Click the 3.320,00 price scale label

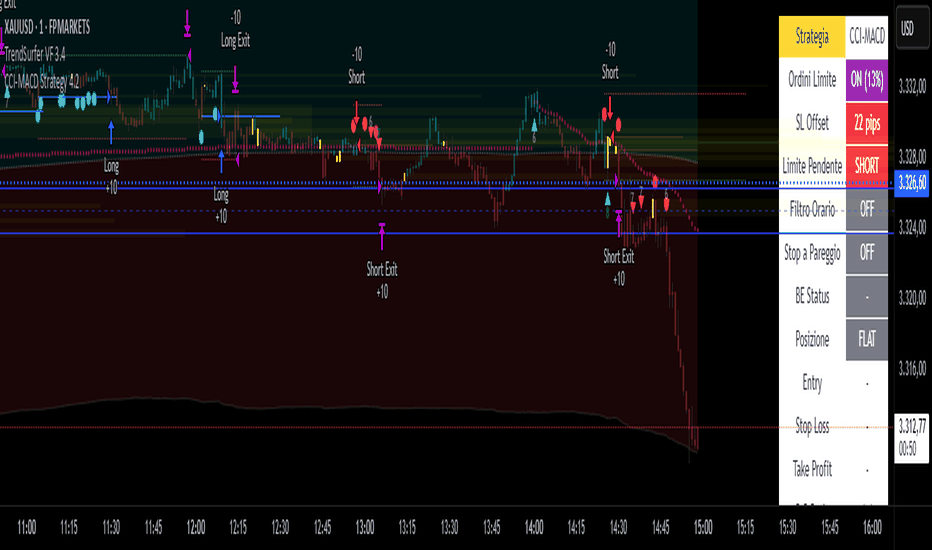(x=912, y=298)
